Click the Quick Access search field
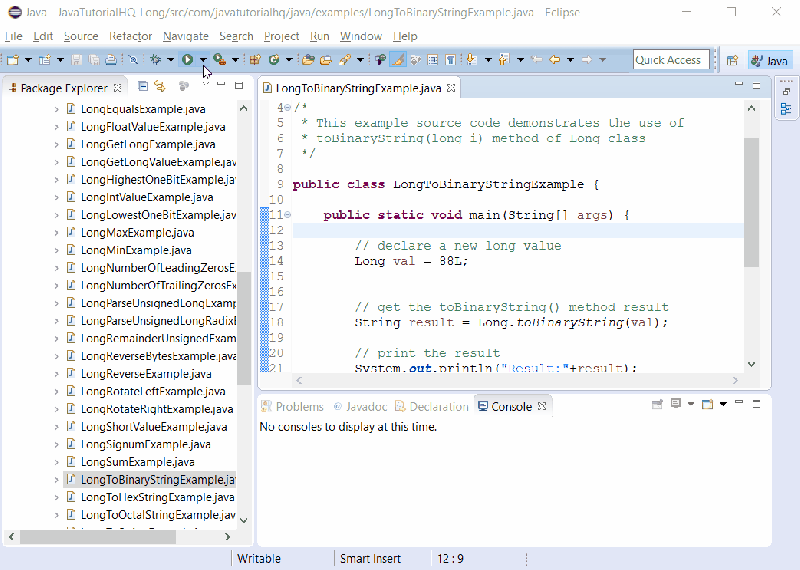The image size is (800, 570). [x=671, y=60]
